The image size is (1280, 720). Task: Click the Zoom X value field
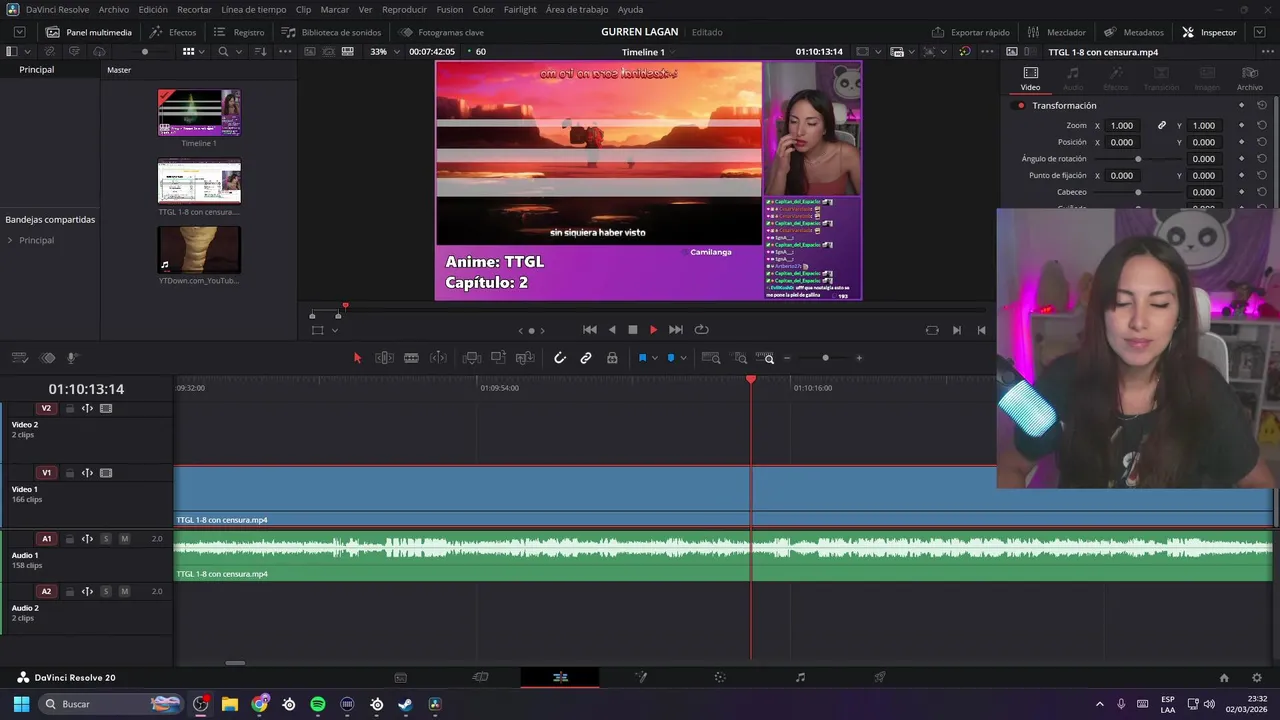tap(1123, 126)
